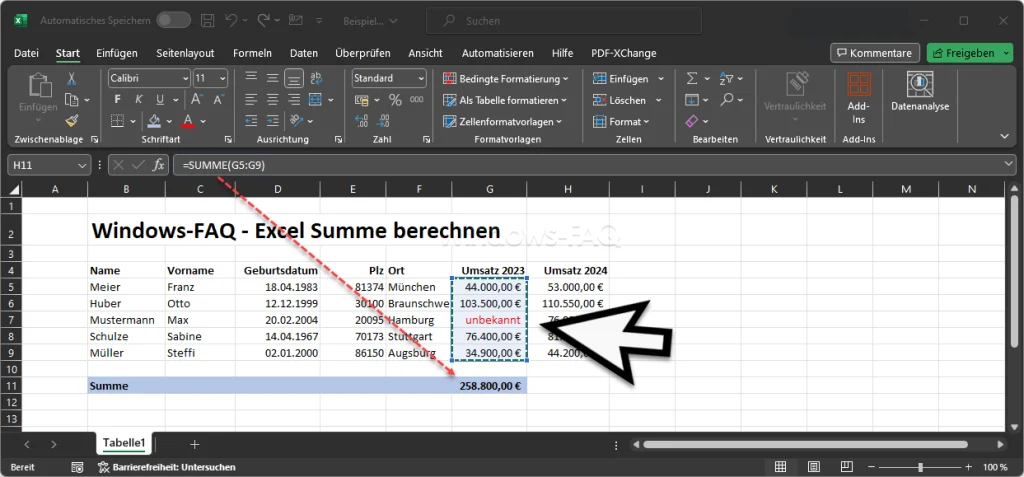Apply italic with the K button
Viewport: 1024px width, 477px height.
tap(138, 100)
